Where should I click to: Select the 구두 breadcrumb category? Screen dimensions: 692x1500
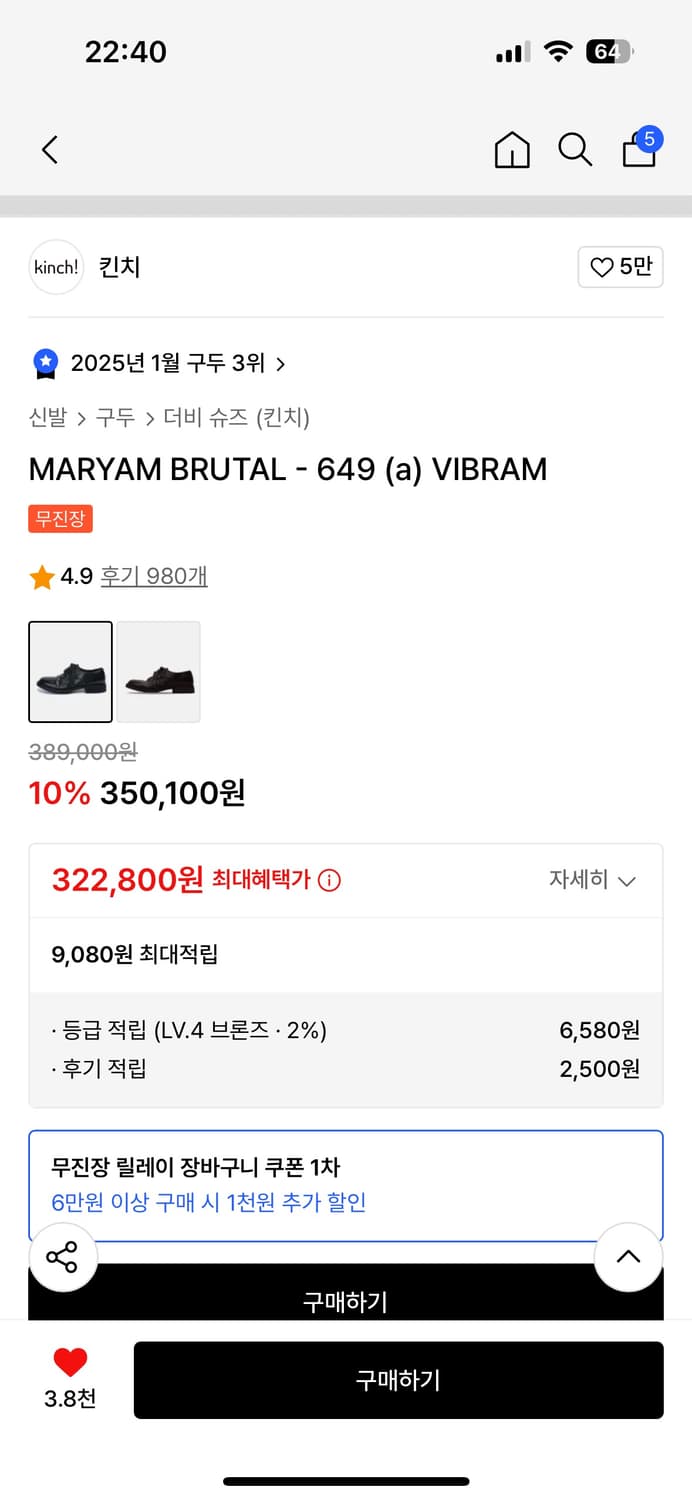pyautogui.click(x=115, y=417)
